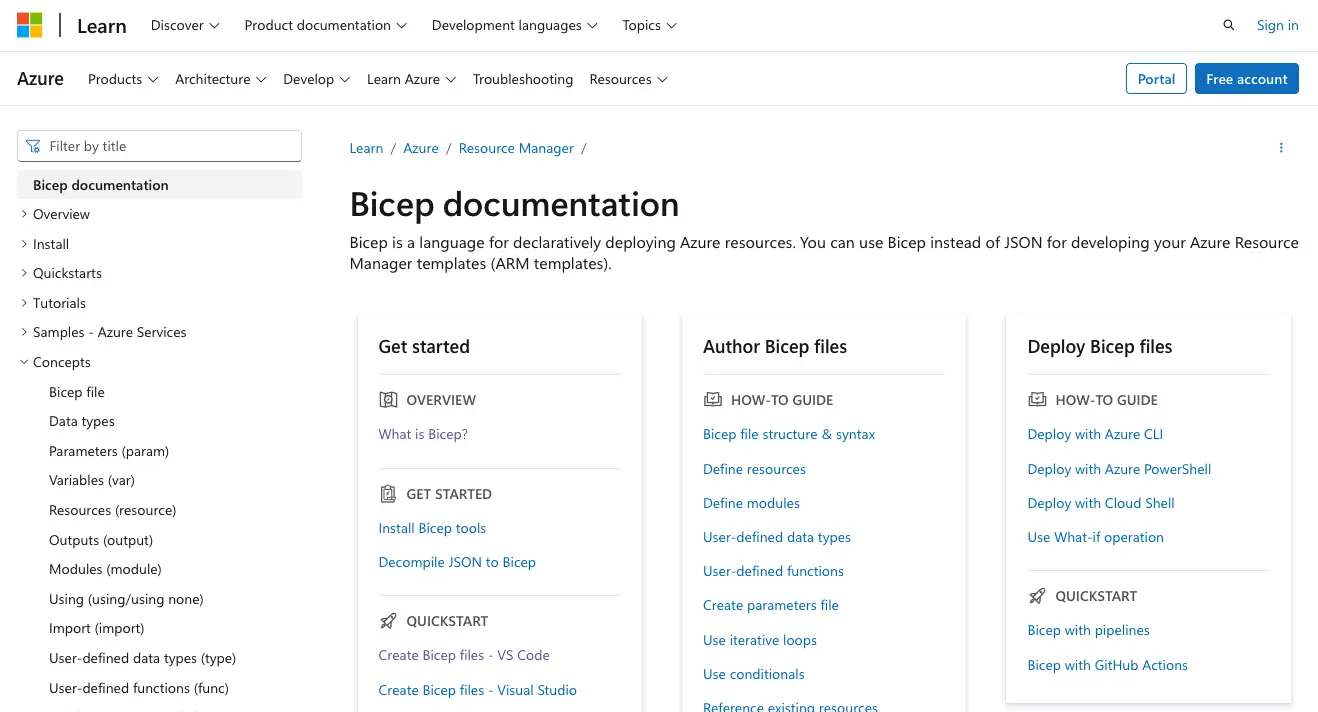This screenshot has height=712, width=1318.
Task: Click the Quickstart rocket icon in Deploy Bicep files
Action: [1037, 596]
